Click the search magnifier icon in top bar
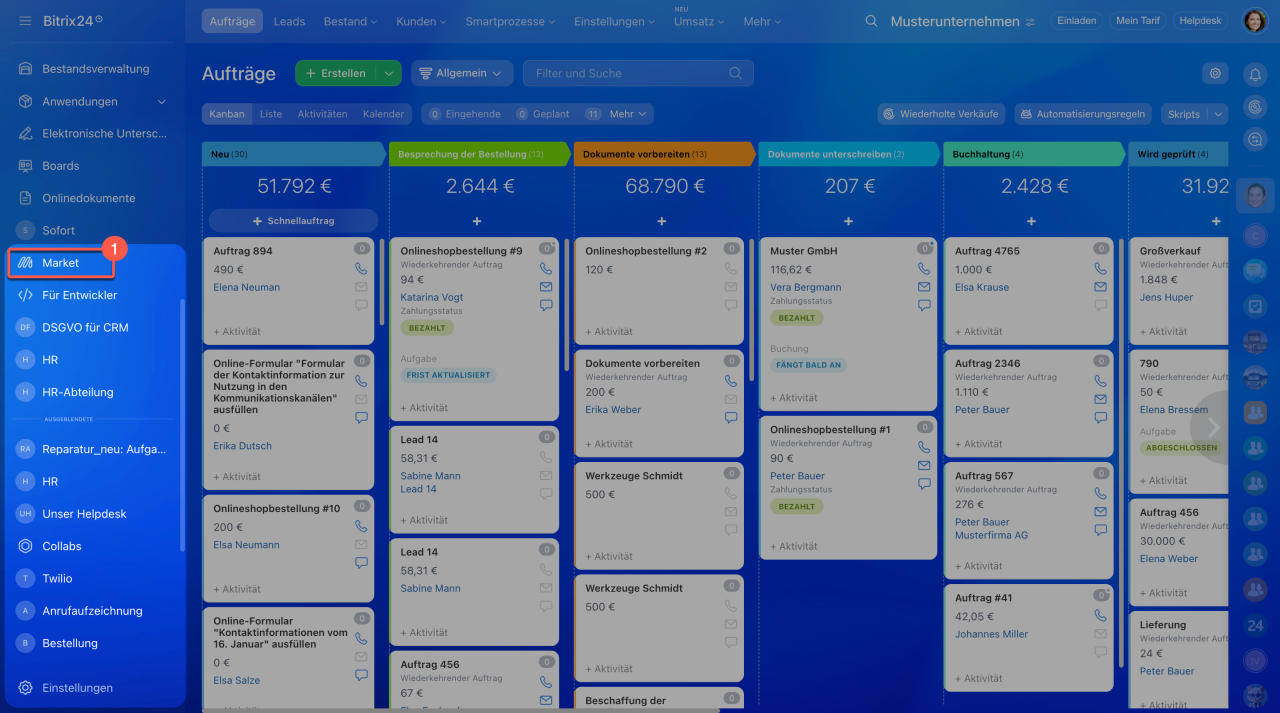Screen dimensions: 1280x713 [x=872, y=21]
